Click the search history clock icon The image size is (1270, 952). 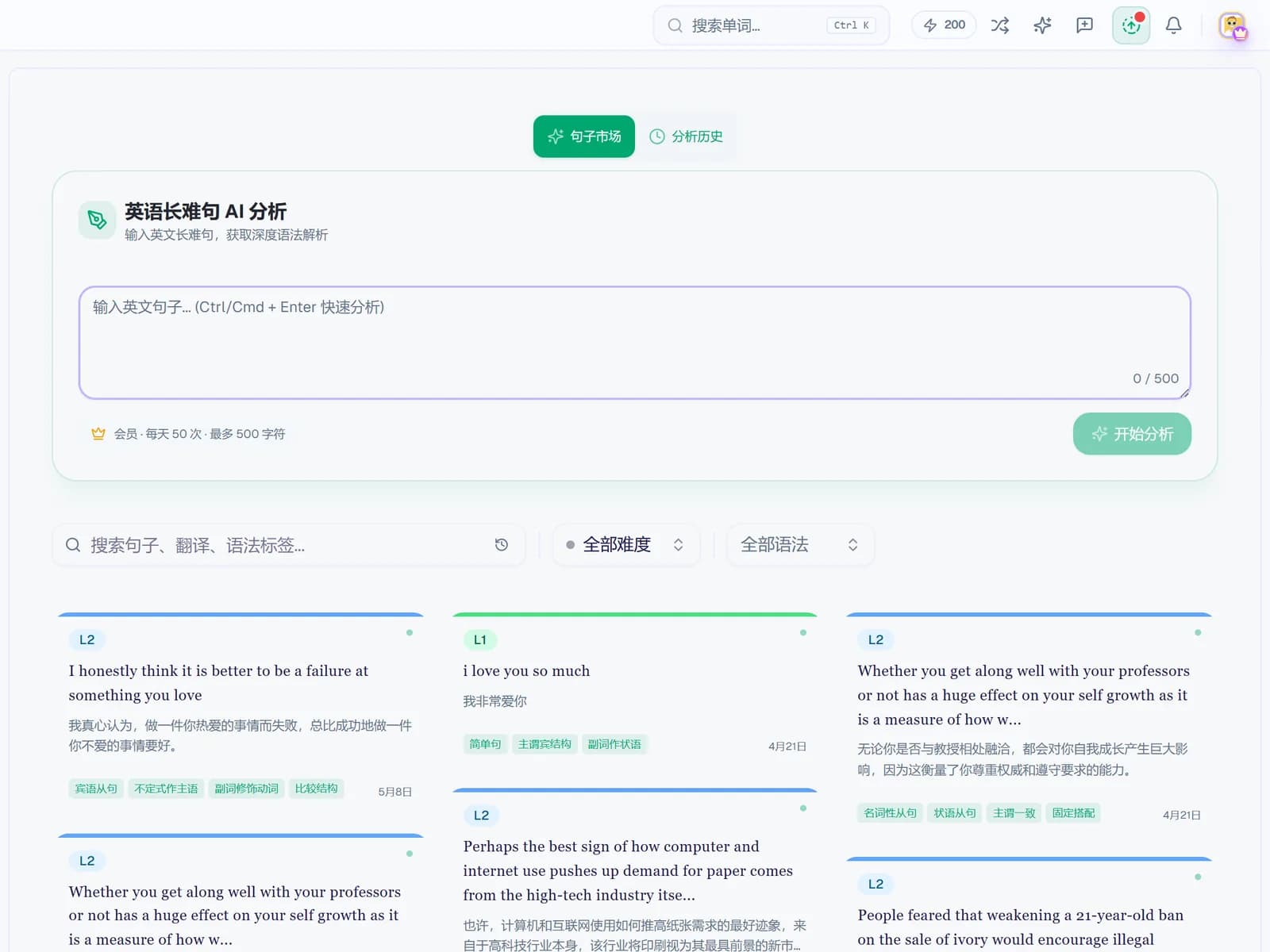tap(501, 545)
